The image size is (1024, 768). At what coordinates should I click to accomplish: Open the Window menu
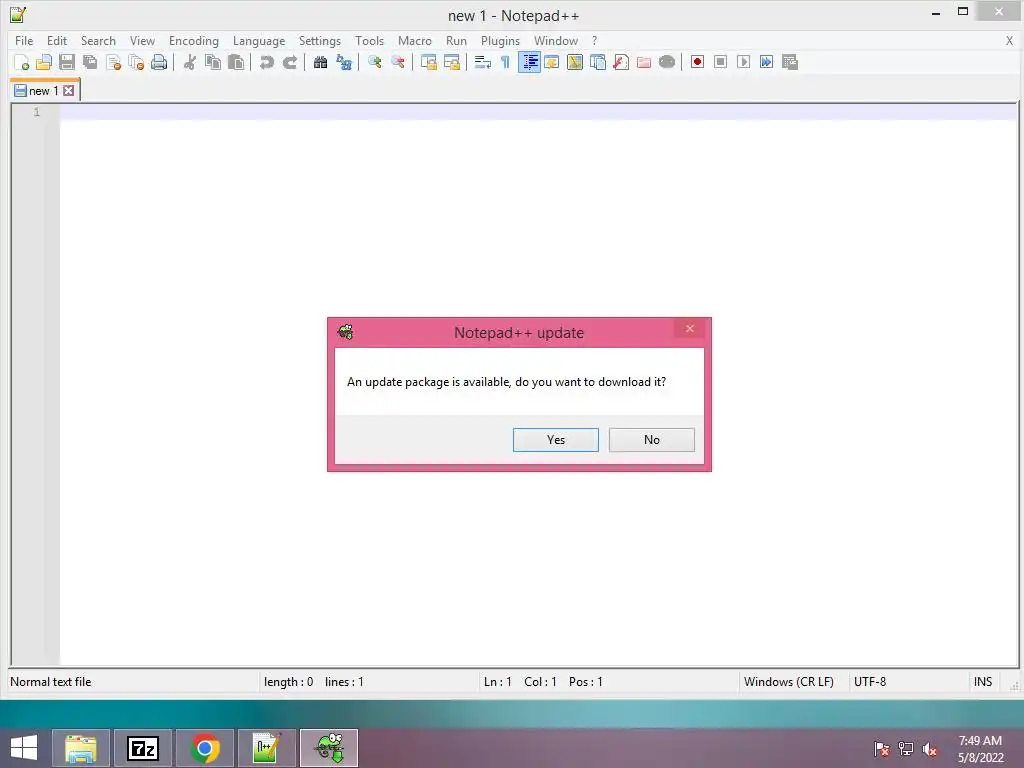556,40
